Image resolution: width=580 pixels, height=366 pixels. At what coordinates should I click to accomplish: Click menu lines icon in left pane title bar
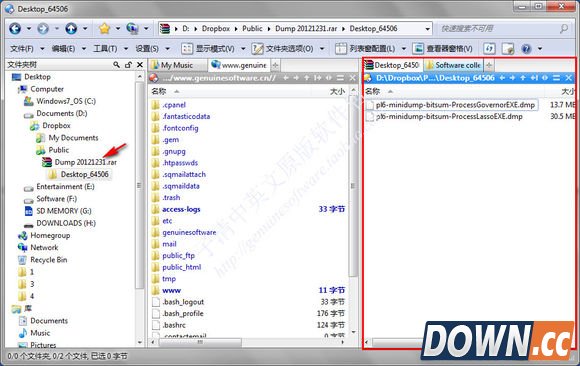(x=340, y=78)
